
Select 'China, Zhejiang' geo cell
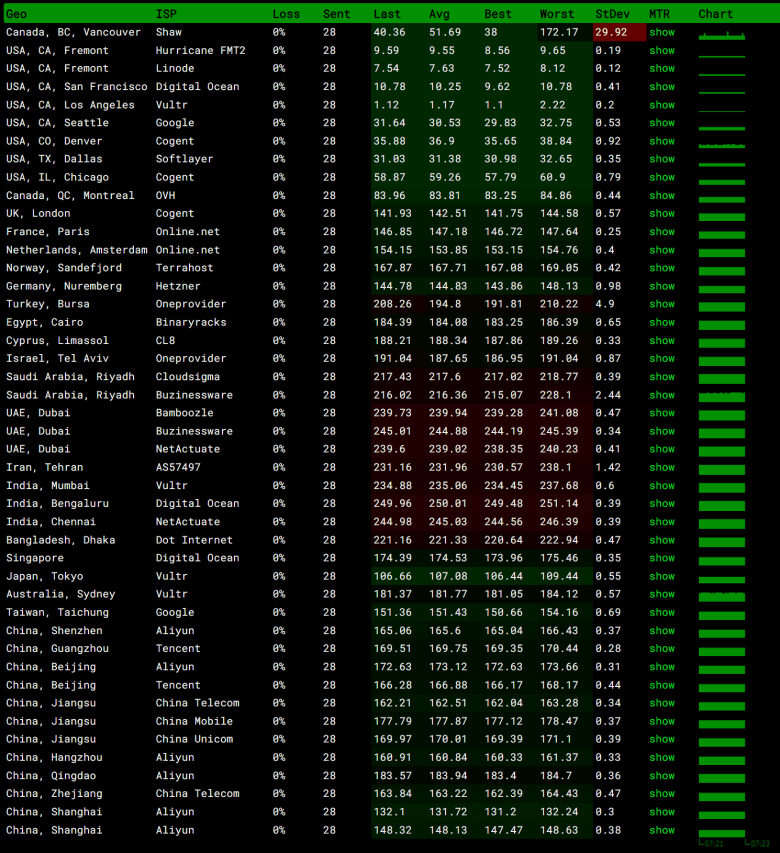pyautogui.click(x=54, y=794)
